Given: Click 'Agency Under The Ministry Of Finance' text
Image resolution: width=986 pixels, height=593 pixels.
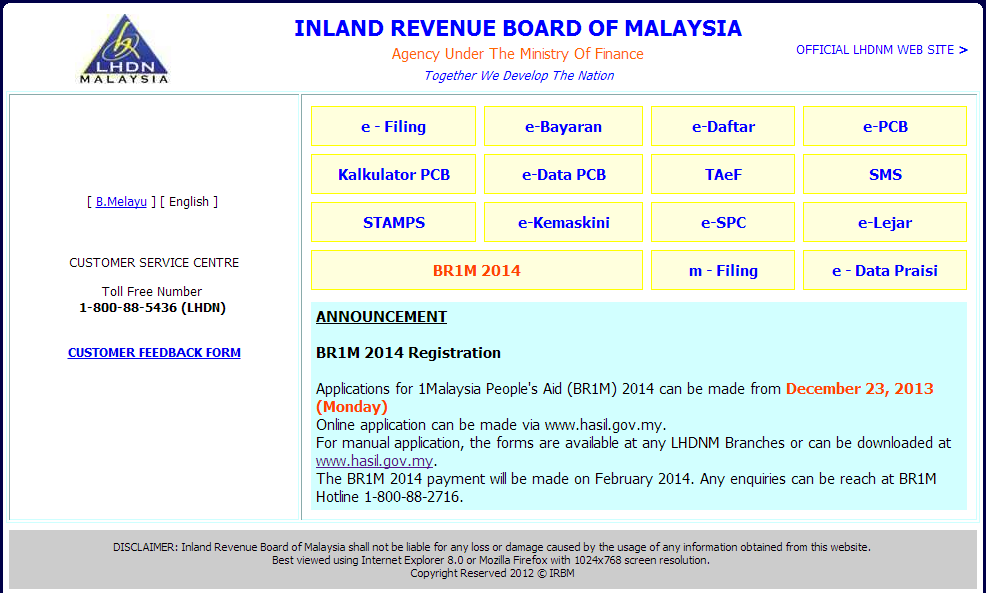Looking at the screenshot, I should (518, 54).
